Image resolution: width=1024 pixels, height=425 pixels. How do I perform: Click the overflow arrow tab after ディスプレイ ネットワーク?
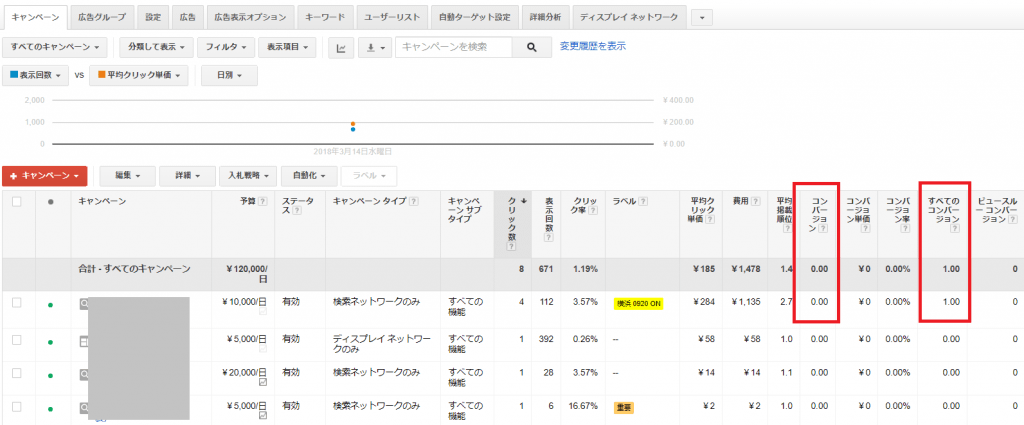pyautogui.click(x=701, y=18)
